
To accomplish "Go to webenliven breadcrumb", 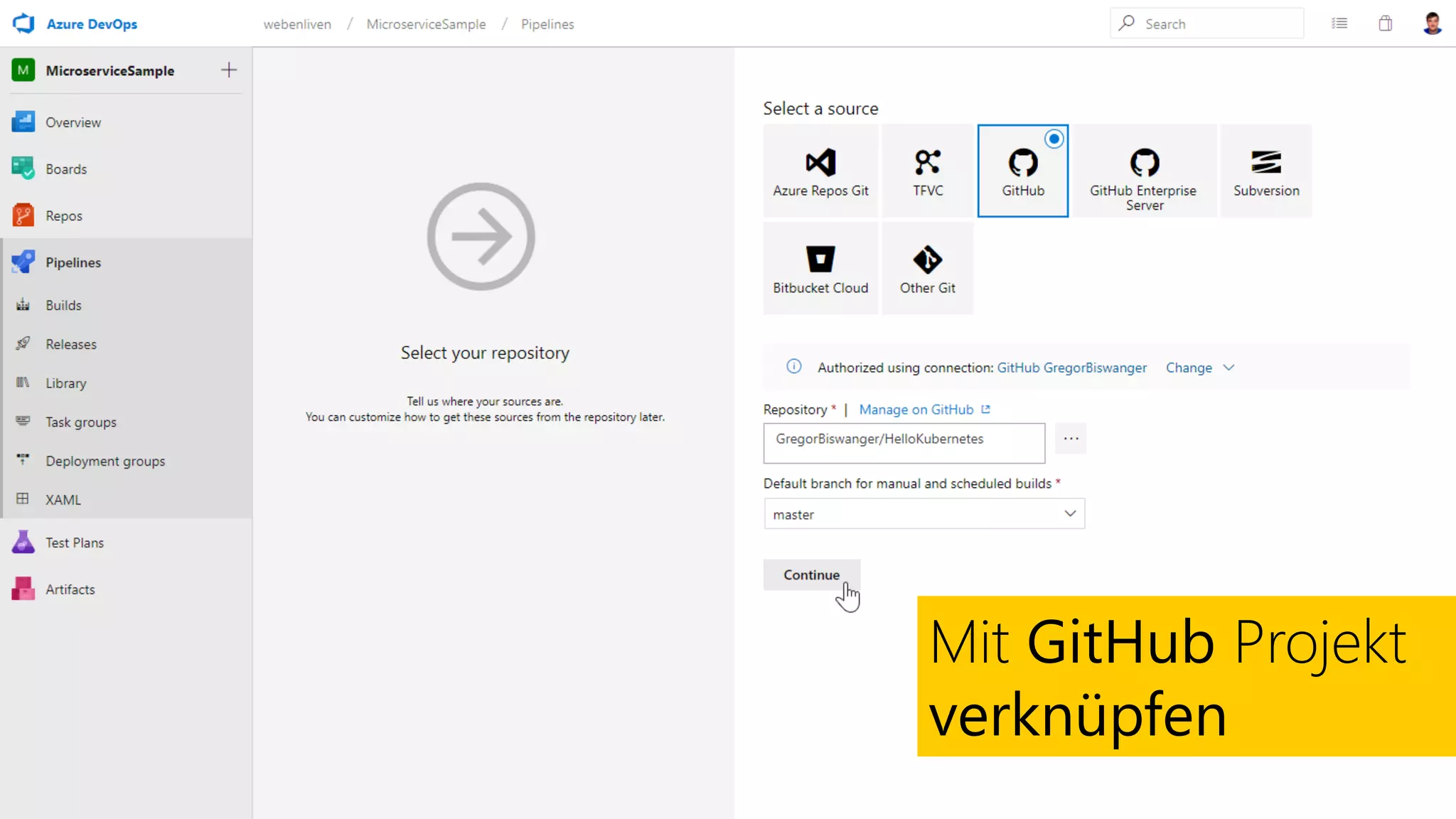I will [x=297, y=24].
